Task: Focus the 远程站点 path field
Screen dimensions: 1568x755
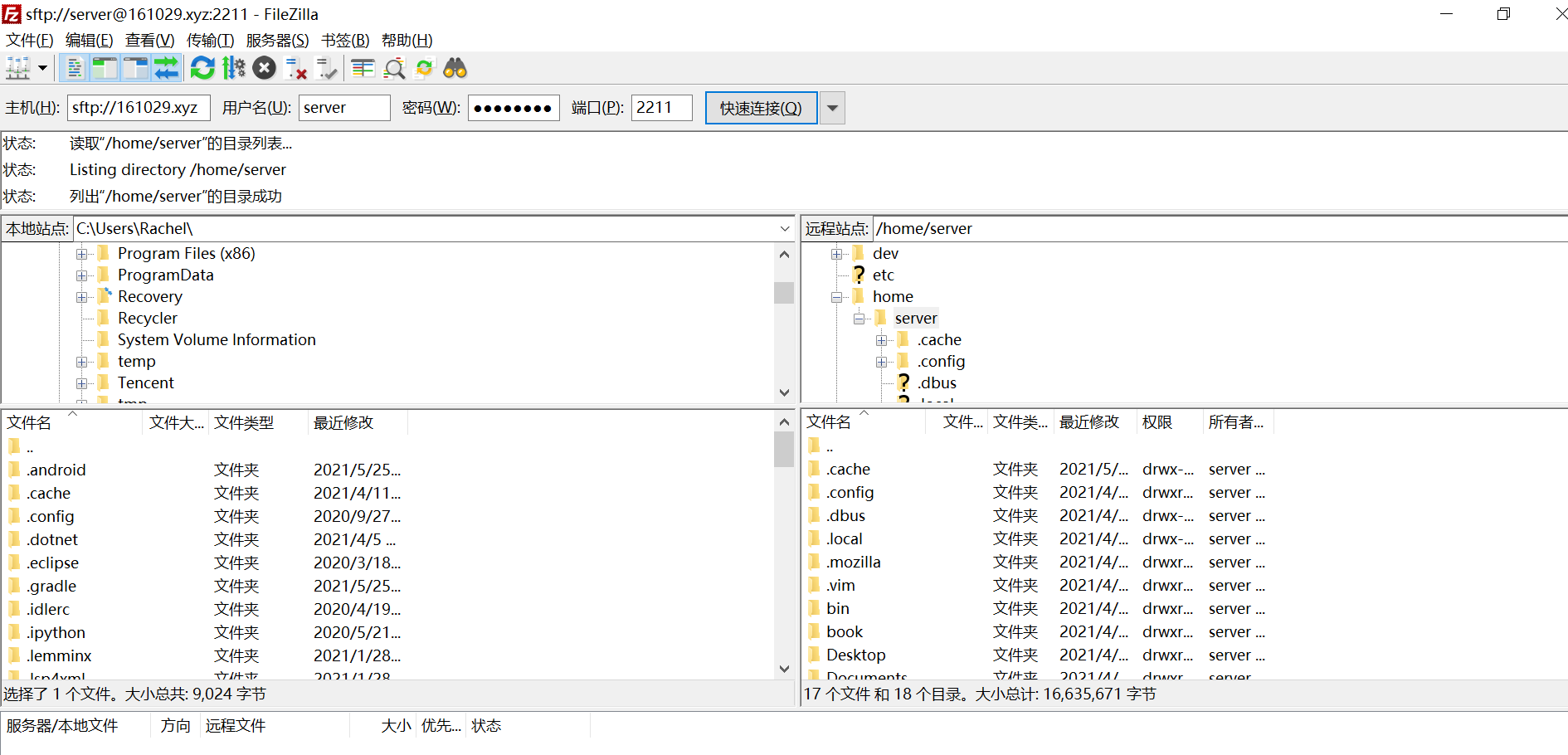Action: click(x=1220, y=228)
